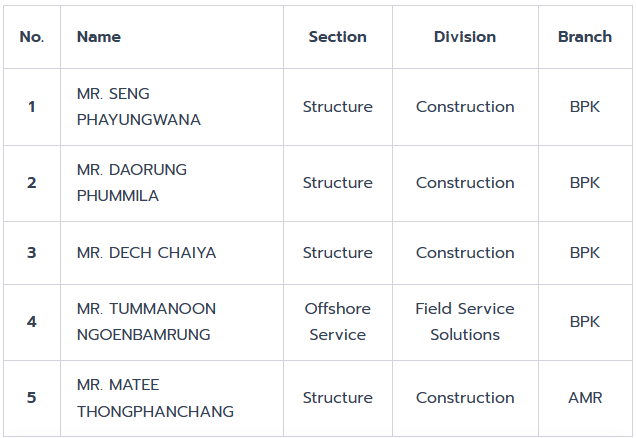Image resolution: width=636 pixels, height=438 pixels.
Task: Click the name MR. TUMMANOON NGOENBAMRUNG
Action: coord(146,322)
